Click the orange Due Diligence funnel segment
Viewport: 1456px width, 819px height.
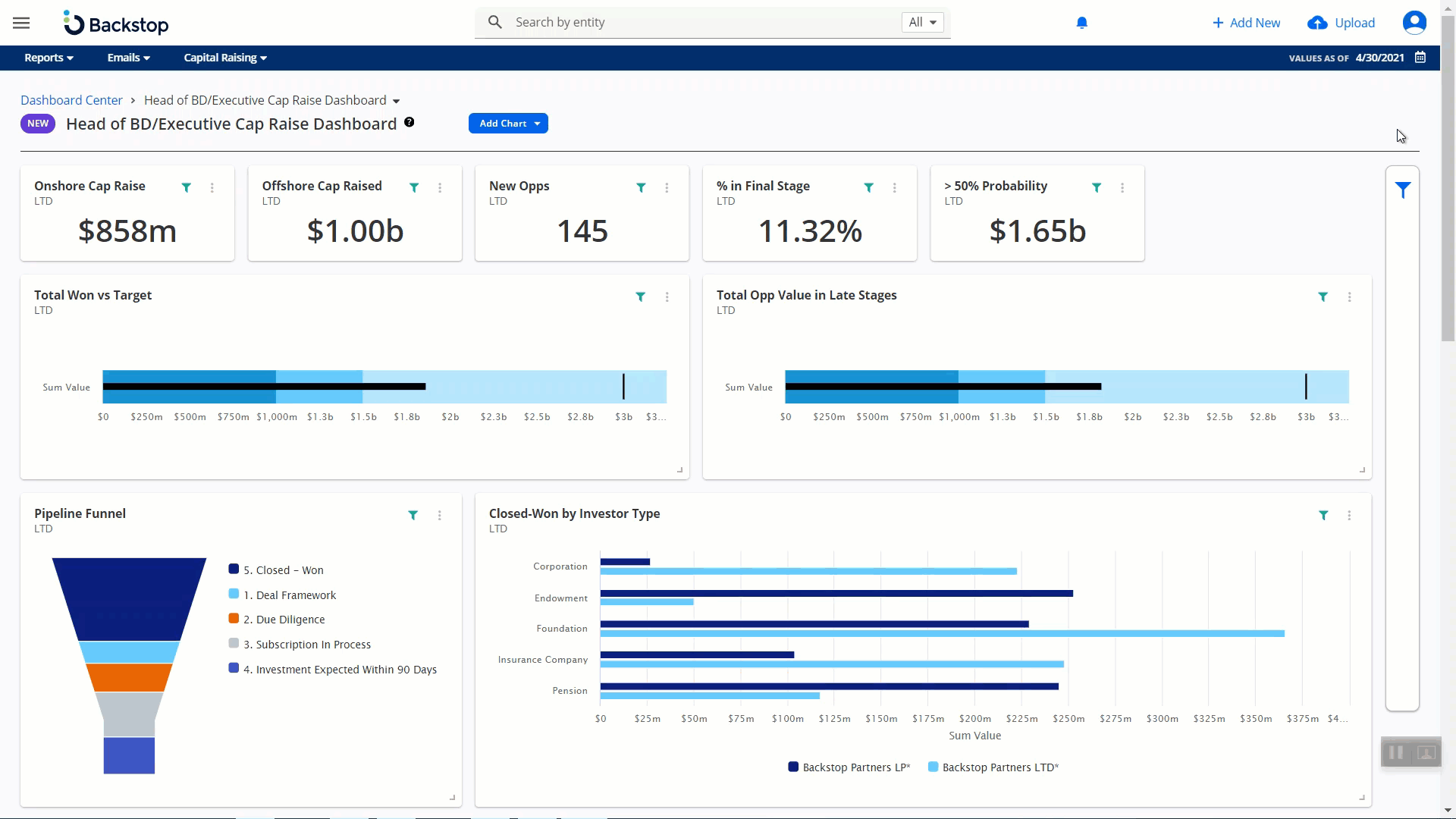[x=129, y=677]
